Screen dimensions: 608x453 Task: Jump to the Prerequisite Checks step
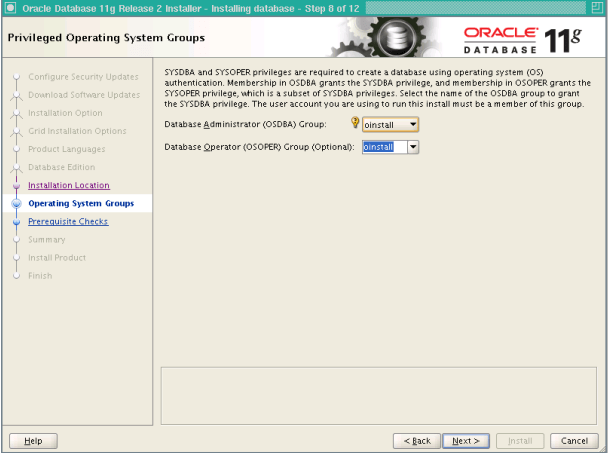pos(68,221)
